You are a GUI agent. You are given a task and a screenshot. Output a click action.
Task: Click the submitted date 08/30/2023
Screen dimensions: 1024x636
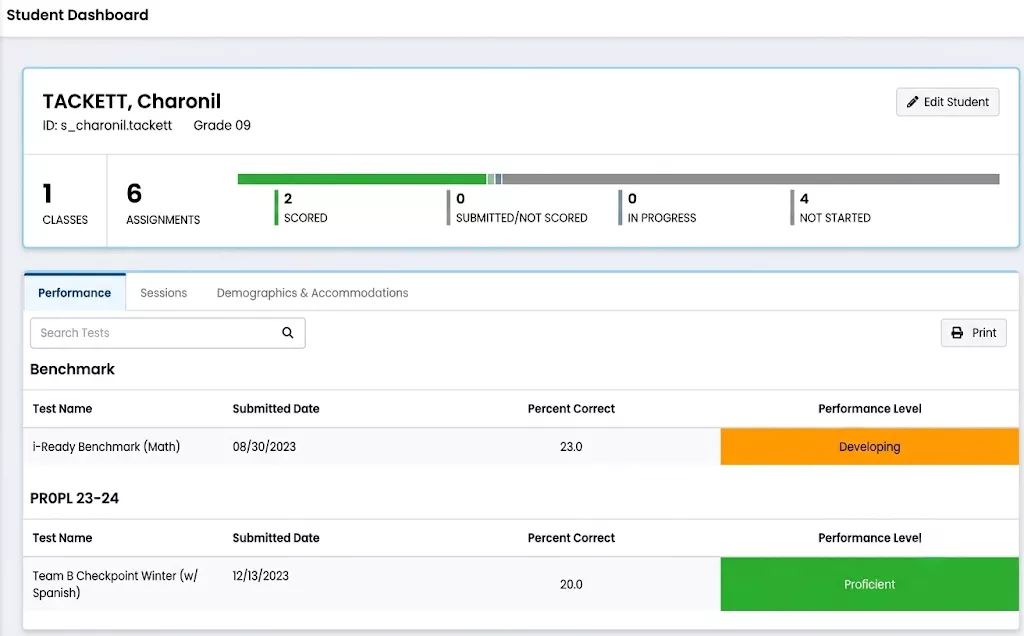point(264,447)
